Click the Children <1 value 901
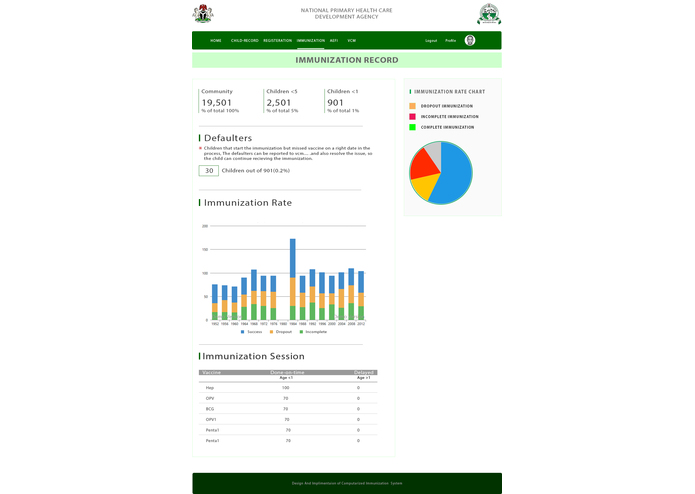The width and height of the screenshot is (695, 494). click(x=335, y=102)
